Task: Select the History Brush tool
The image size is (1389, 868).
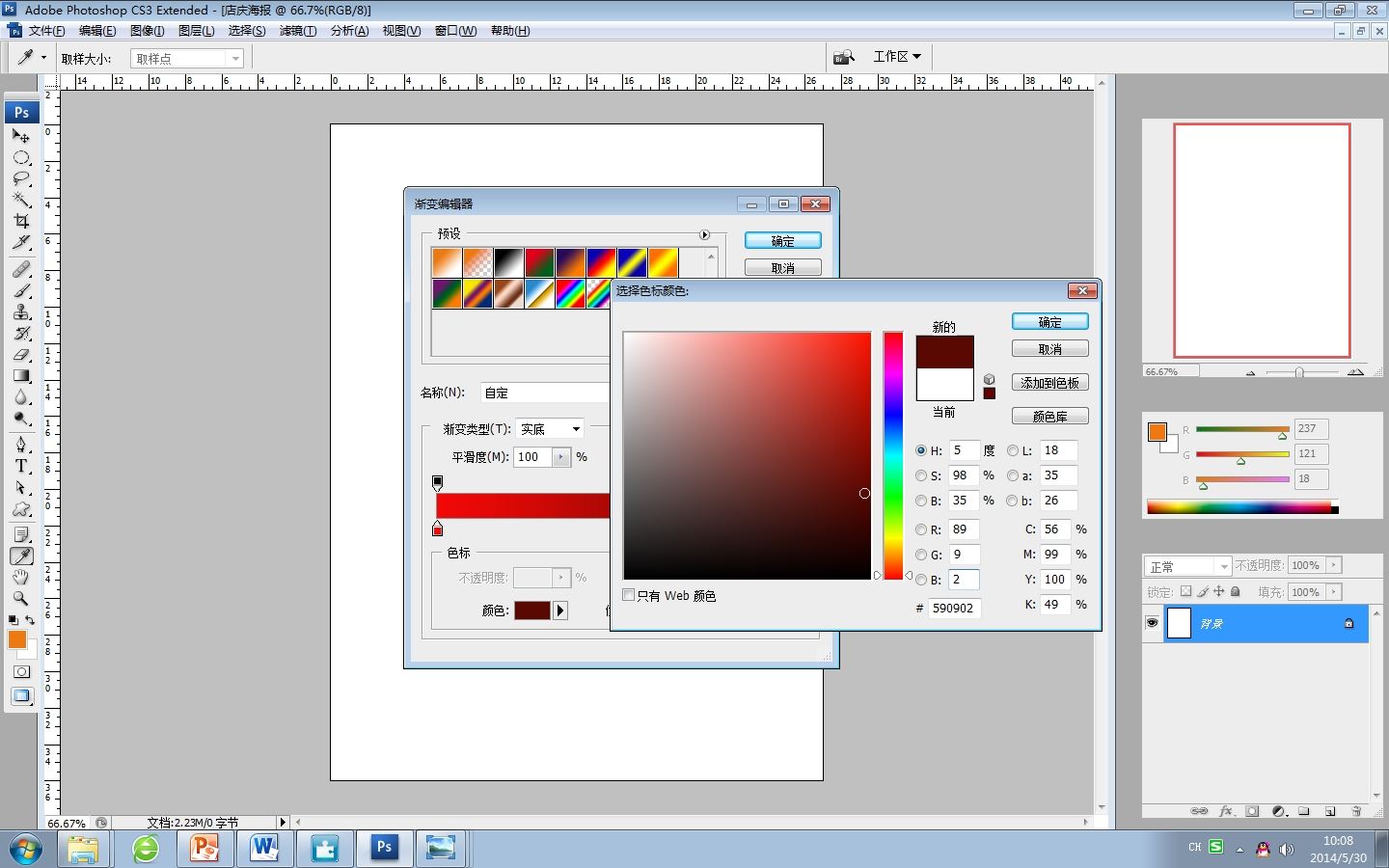Action: (21, 333)
